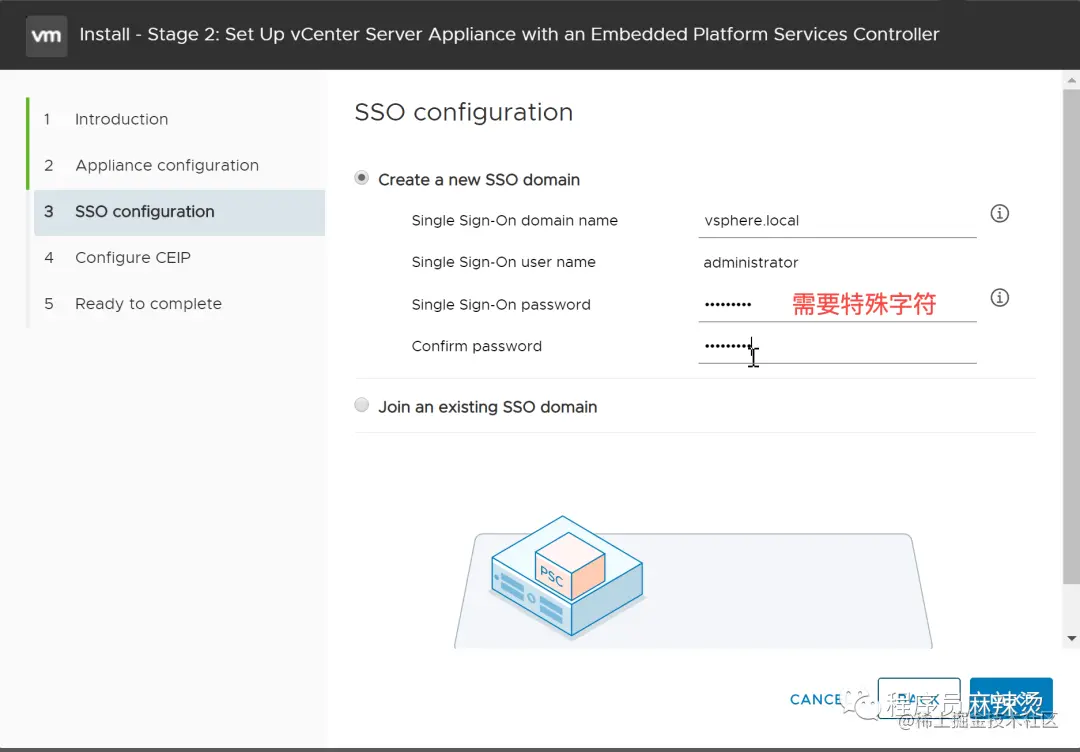Click the Single Sign-On user name label
The width and height of the screenshot is (1080, 752).
[503, 262]
